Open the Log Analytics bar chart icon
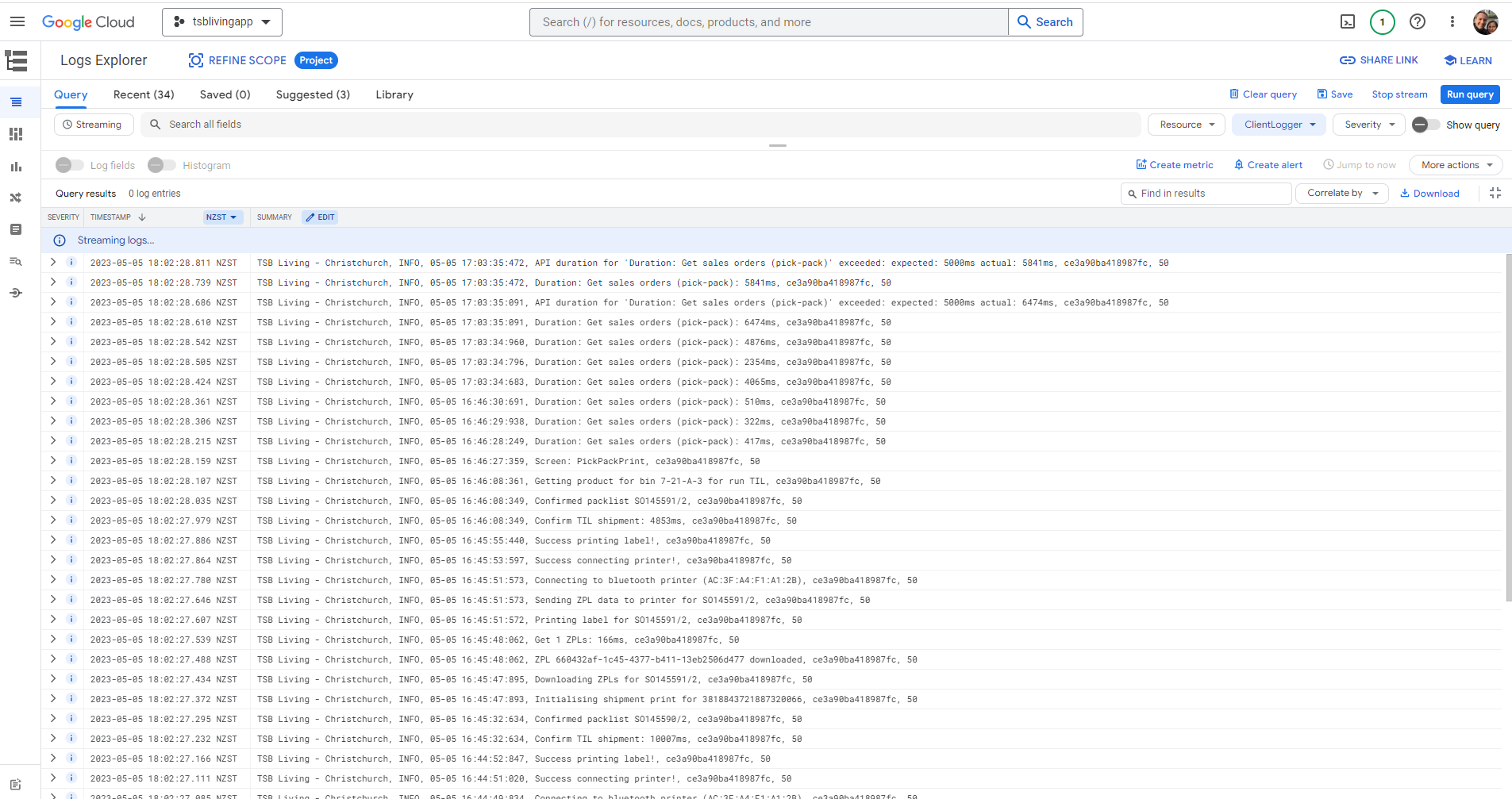This screenshot has height=799, width=1512. (15, 166)
